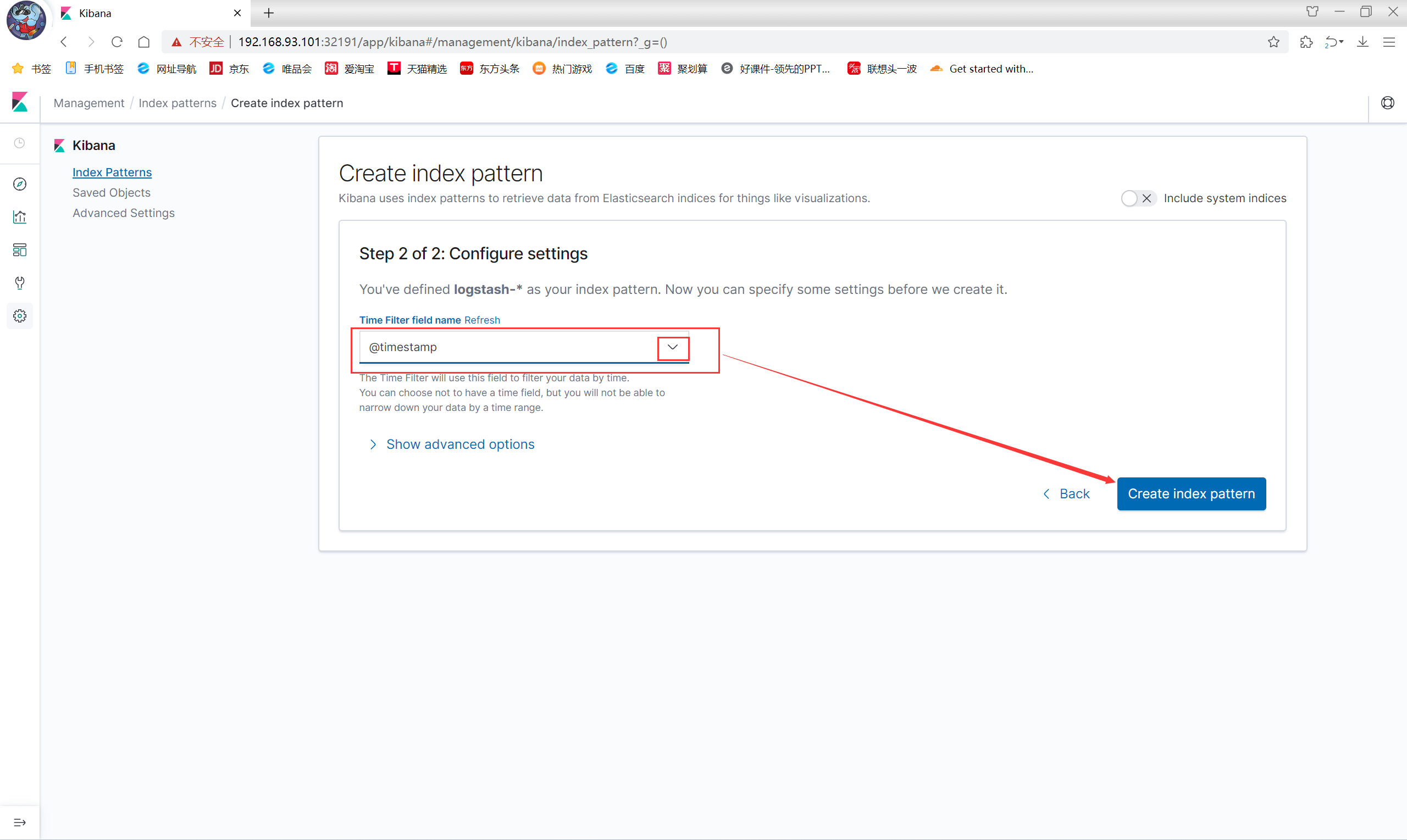Open browser undo-close-tab dropdown arrow
This screenshot has height=840, width=1407.
click(1341, 42)
